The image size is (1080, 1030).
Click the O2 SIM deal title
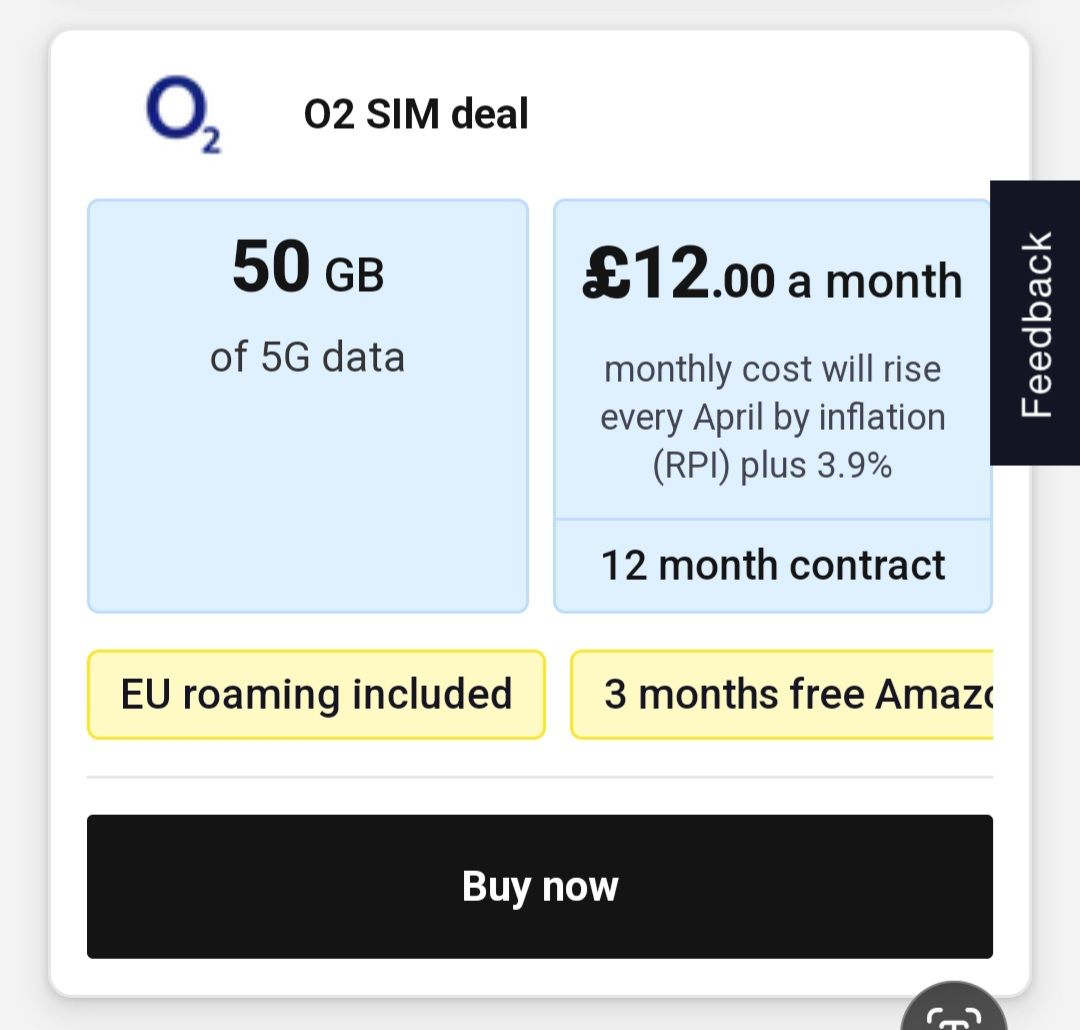[416, 114]
